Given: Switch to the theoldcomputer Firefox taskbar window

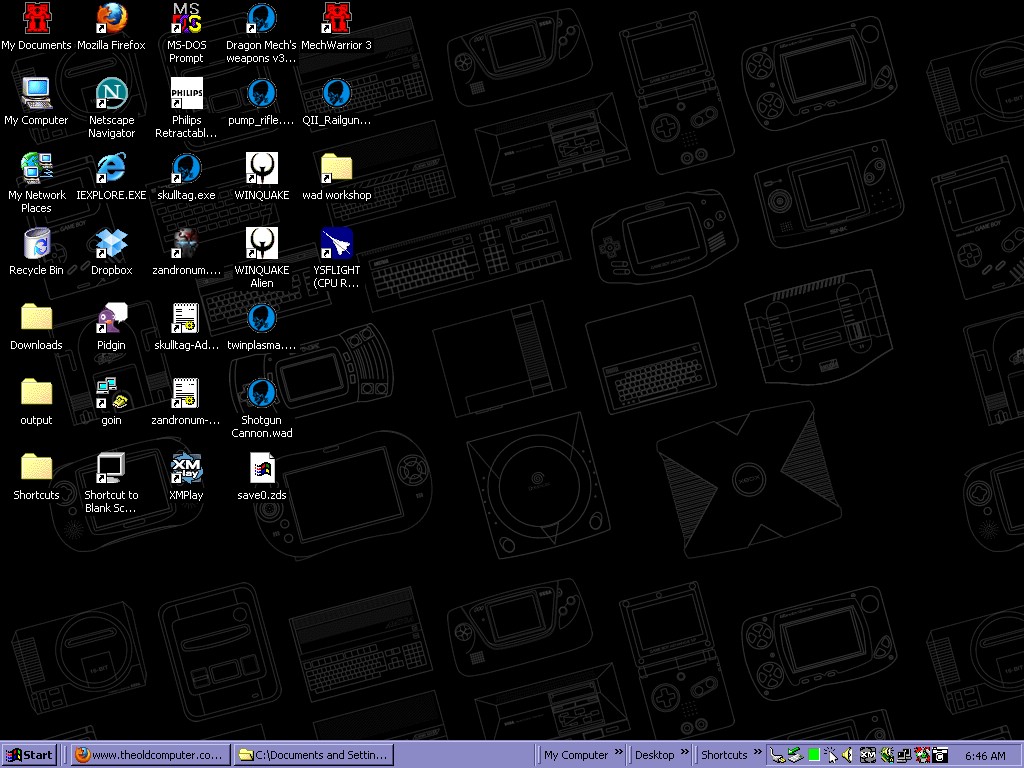Looking at the screenshot, I should [150, 755].
